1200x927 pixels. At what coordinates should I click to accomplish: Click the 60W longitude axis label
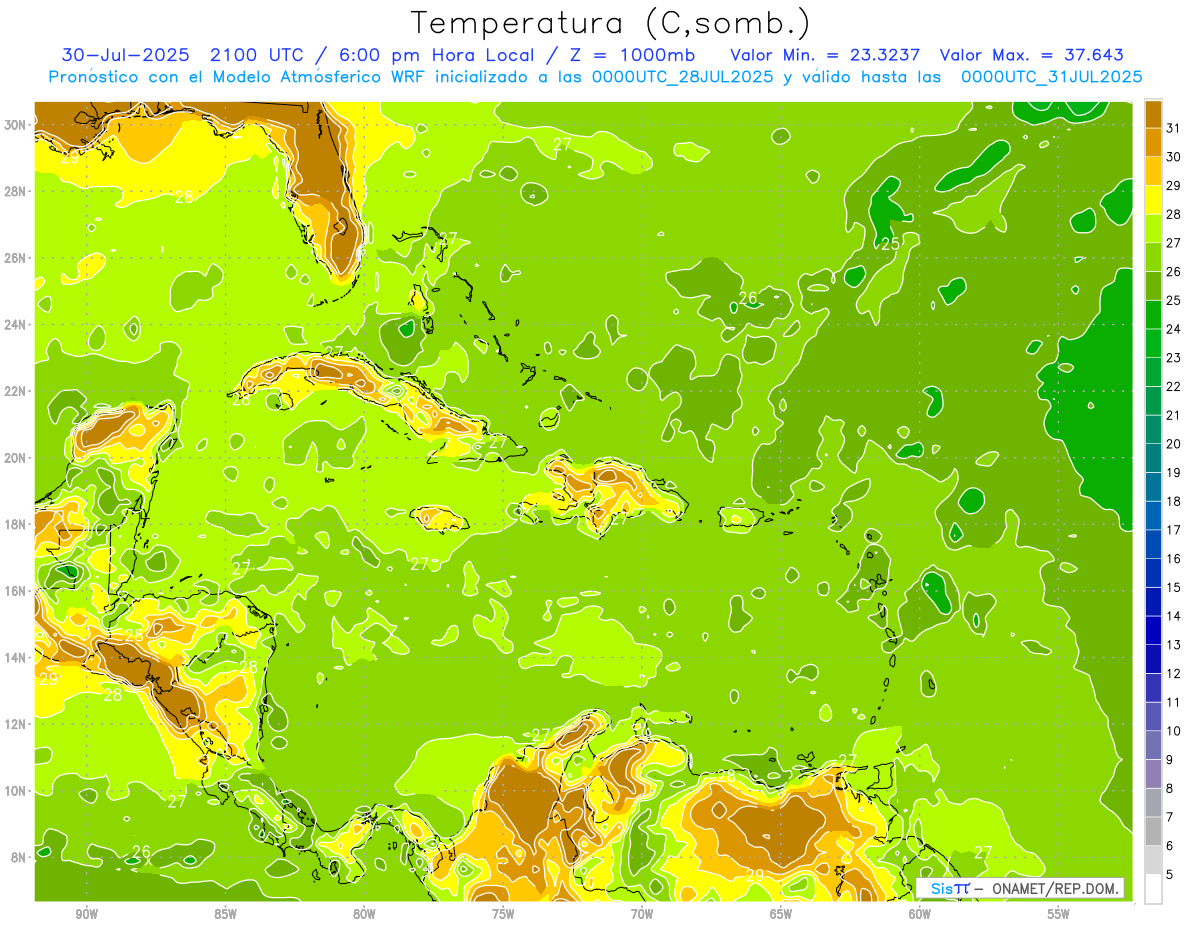pyautogui.click(x=920, y=914)
